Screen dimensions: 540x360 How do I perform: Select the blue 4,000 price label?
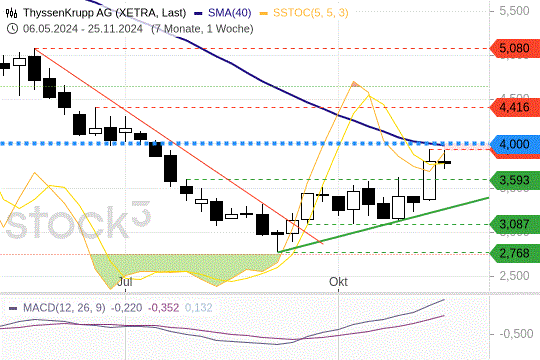(x=515, y=144)
